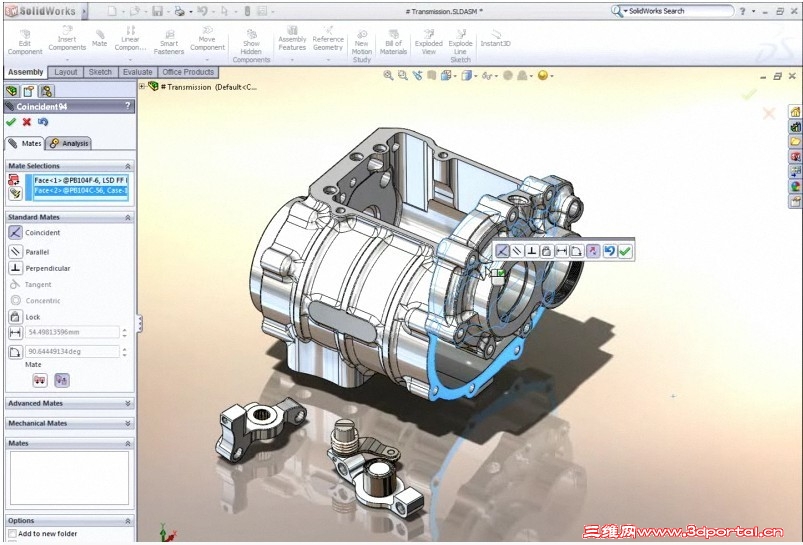Collapse the Mate Selections section
This screenshot has width=803, height=545.
pyautogui.click(x=128, y=166)
